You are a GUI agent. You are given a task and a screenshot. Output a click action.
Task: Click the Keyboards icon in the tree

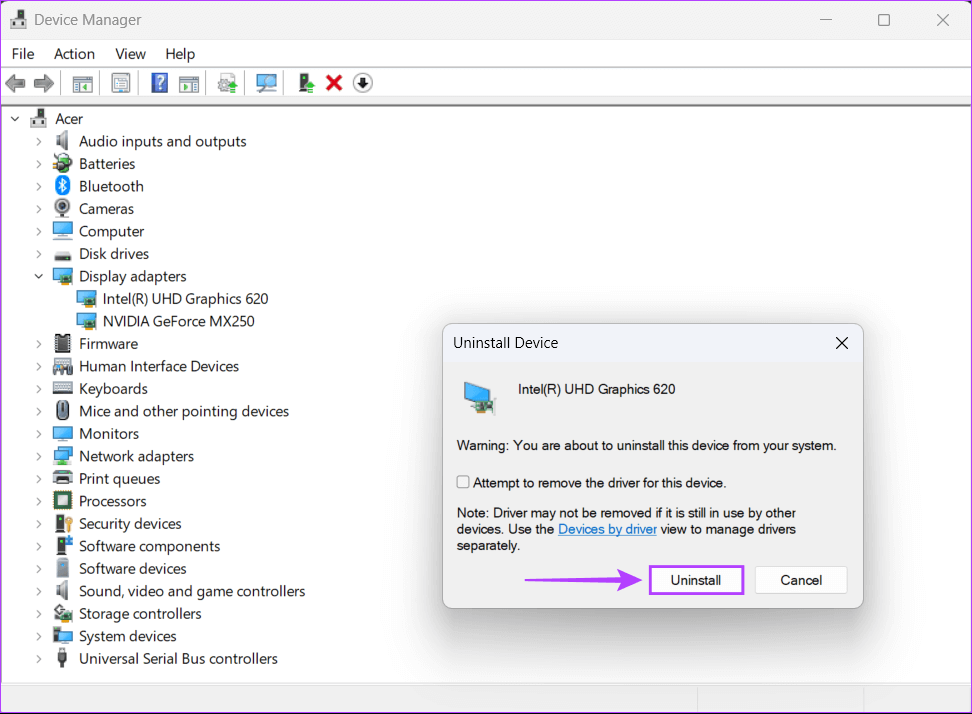(63, 388)
